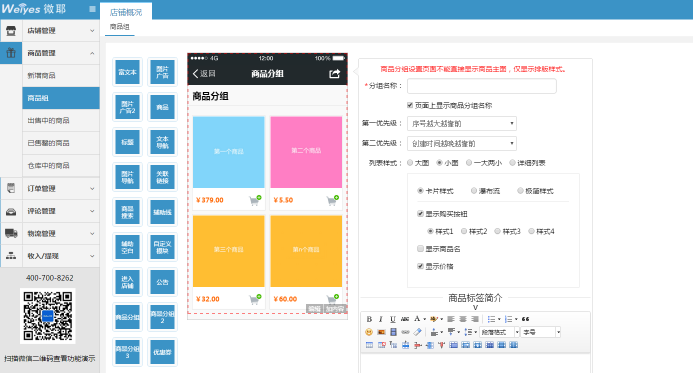
Task: Click the eraser clear-format icon
Action: 418,332
